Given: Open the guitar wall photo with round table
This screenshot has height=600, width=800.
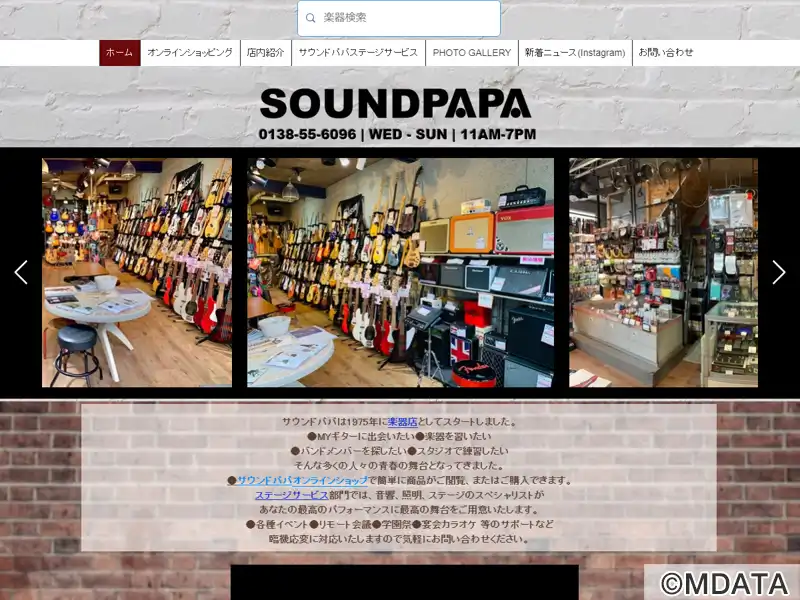Looking at the screenshot, I should click(137, 272).
